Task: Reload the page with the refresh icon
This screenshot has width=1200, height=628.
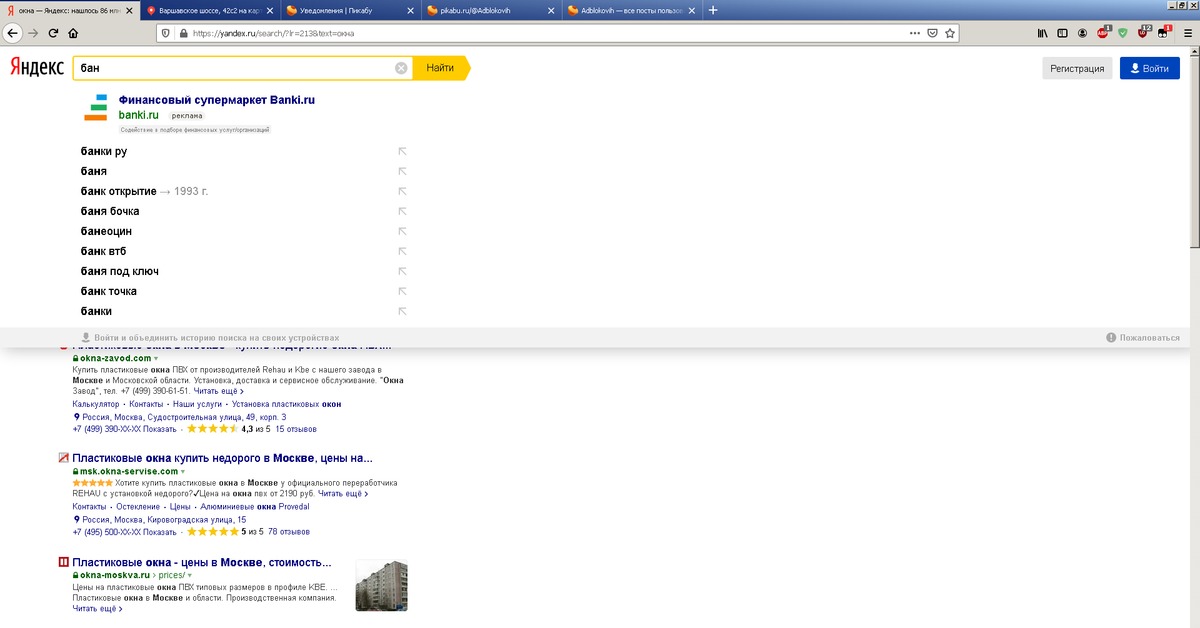Action: [x=54, y=33]
